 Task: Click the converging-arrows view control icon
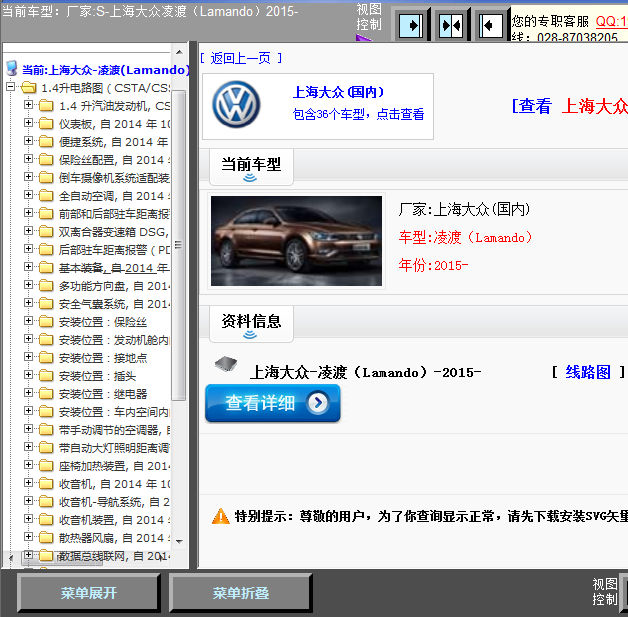pos(451,26)
